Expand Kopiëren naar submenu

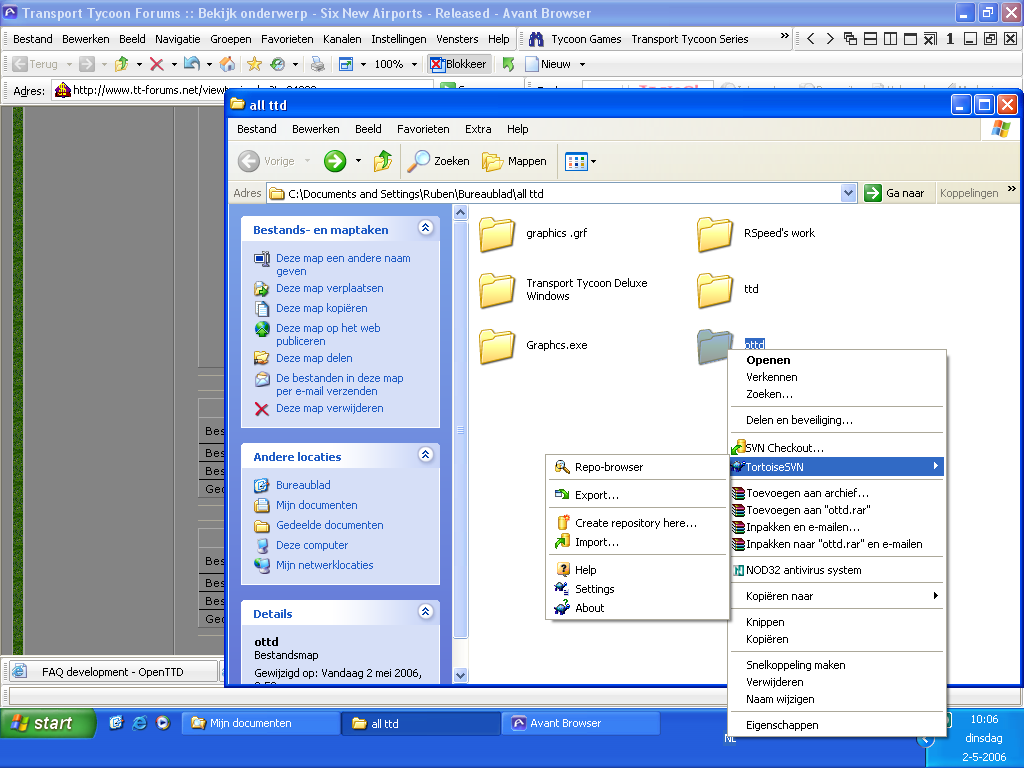click(837, 596)
